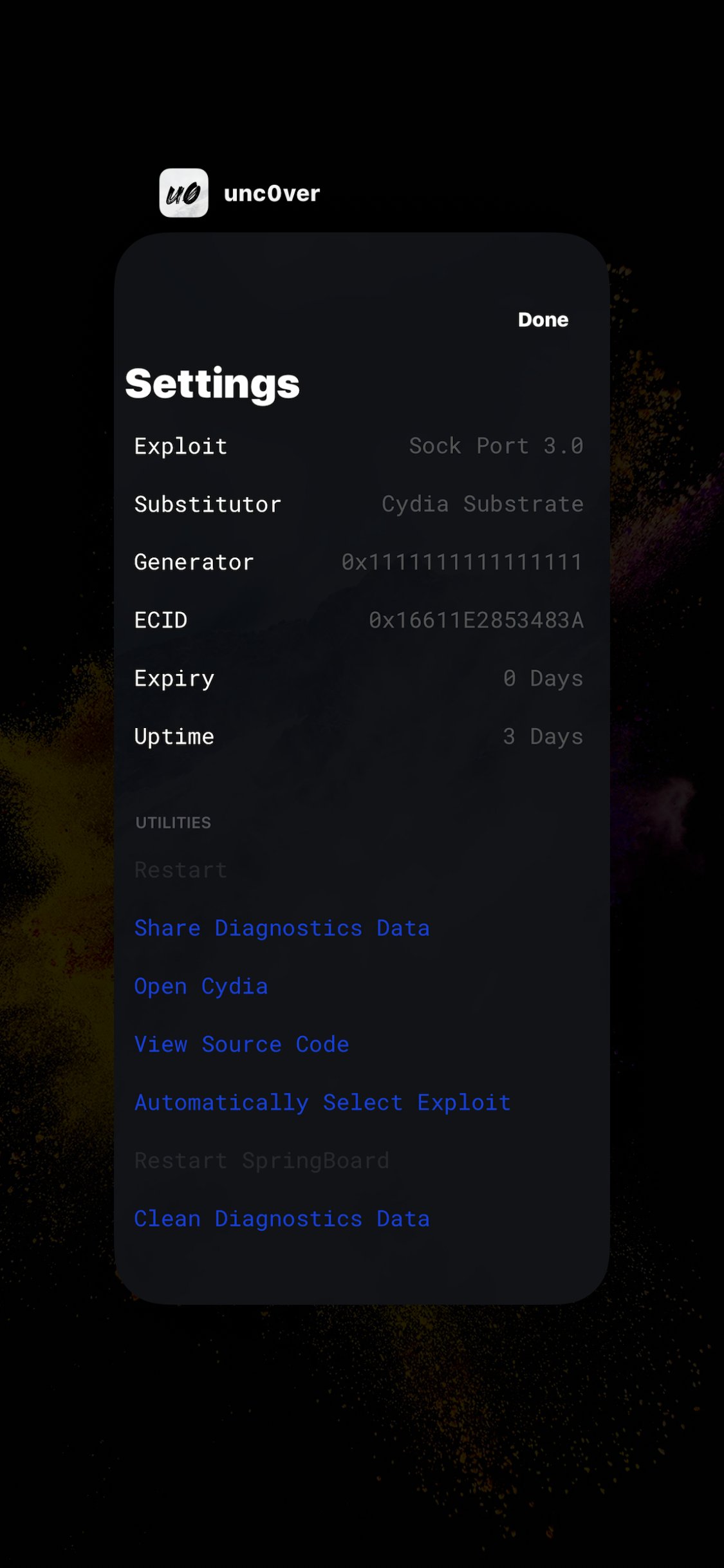Tap the unc0ver app icon
724x1568 pixels.
tap(183, 193)
